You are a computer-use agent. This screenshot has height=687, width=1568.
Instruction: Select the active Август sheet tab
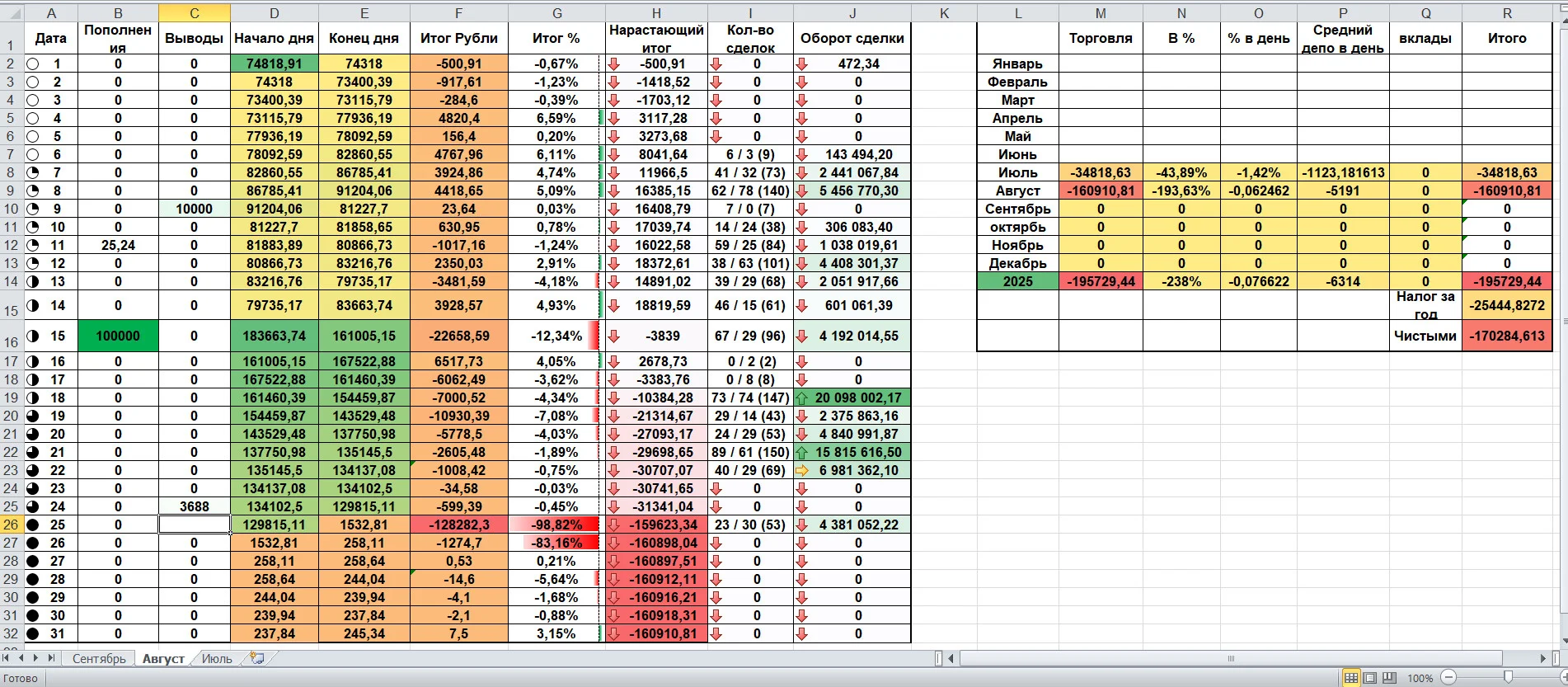click(x=163, y=659)
